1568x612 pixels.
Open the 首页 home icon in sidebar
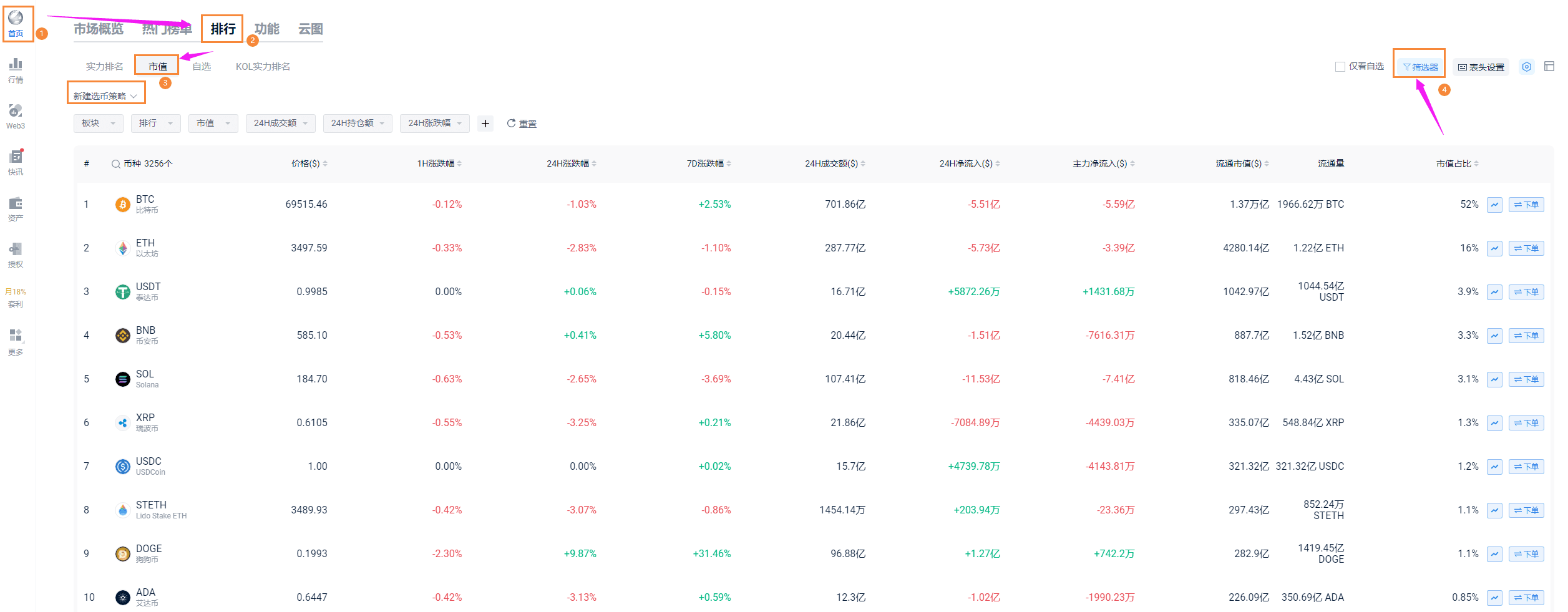click(16, 23)
